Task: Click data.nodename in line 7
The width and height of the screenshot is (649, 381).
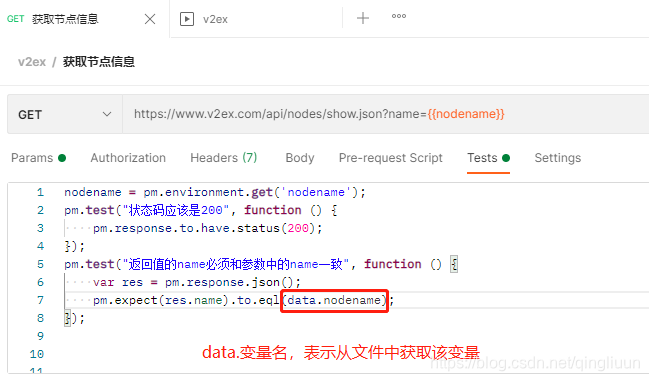Action: (x=334, y=300)
